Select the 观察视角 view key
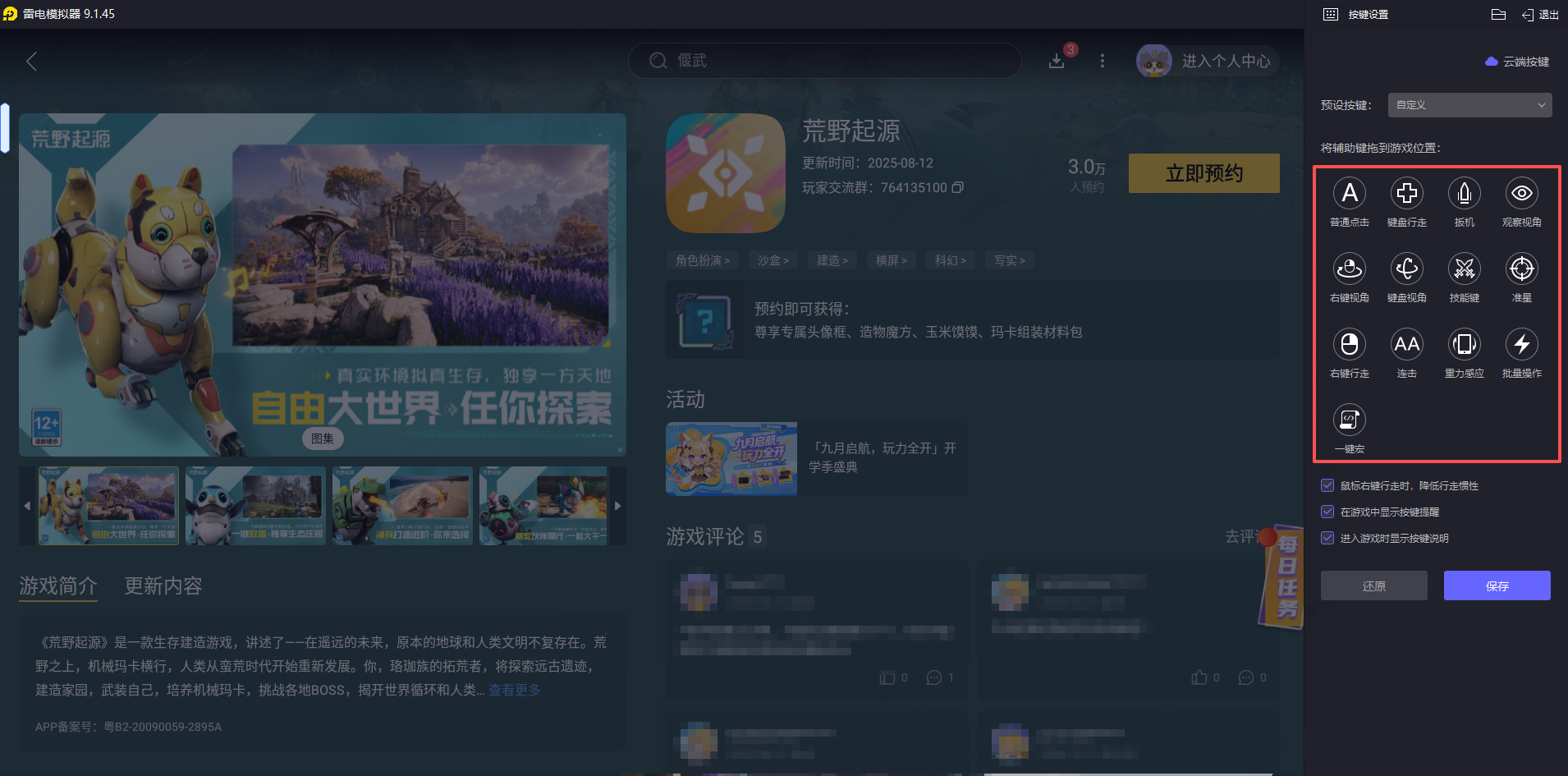This screenshot has height=776, width=1568. coord(1520,193)
